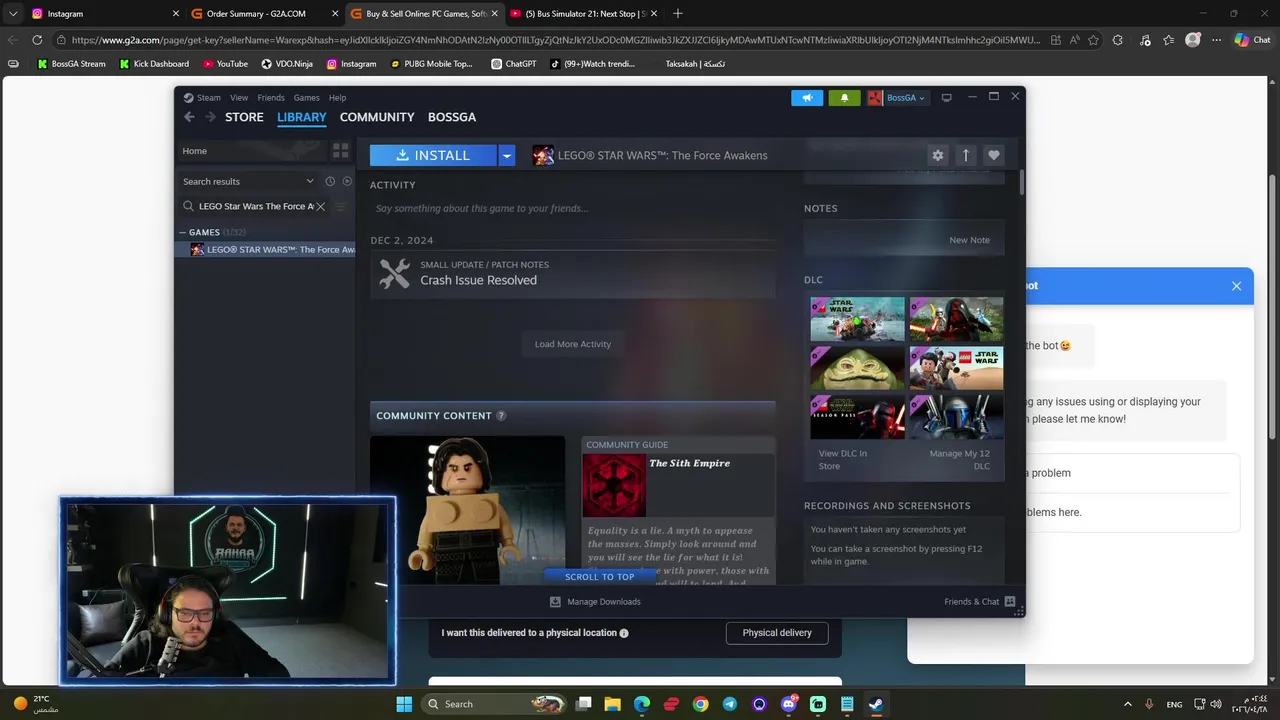This screenshot has height=720, width=1280.
Task: Open Telegram from the taskbar
Action: point(730,704)
